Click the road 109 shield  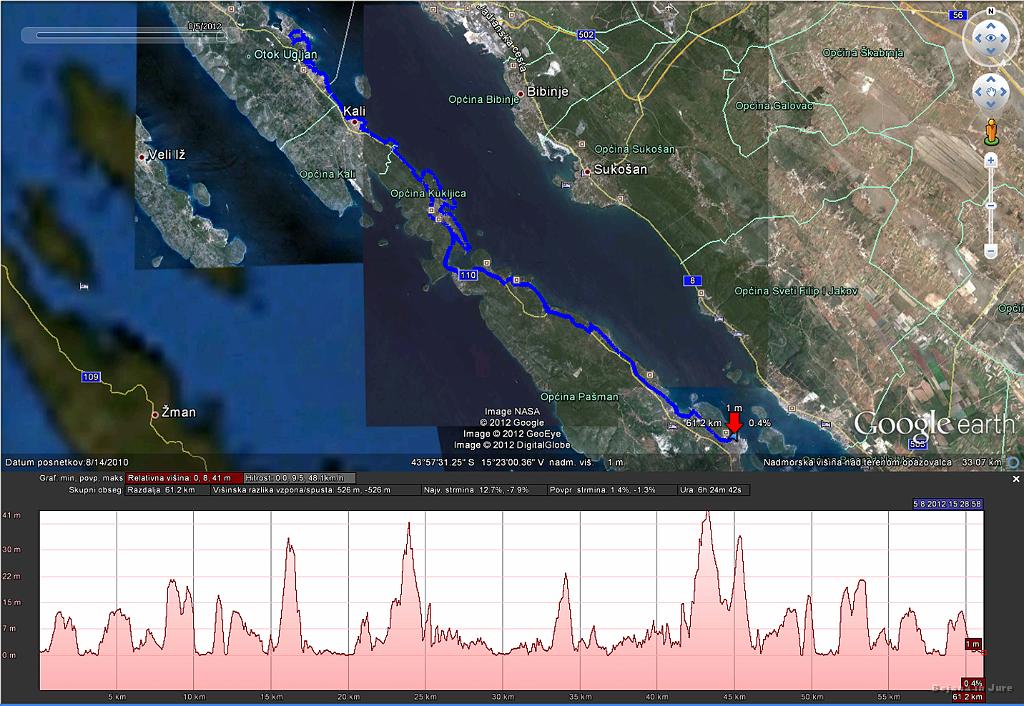coord(91,377)
